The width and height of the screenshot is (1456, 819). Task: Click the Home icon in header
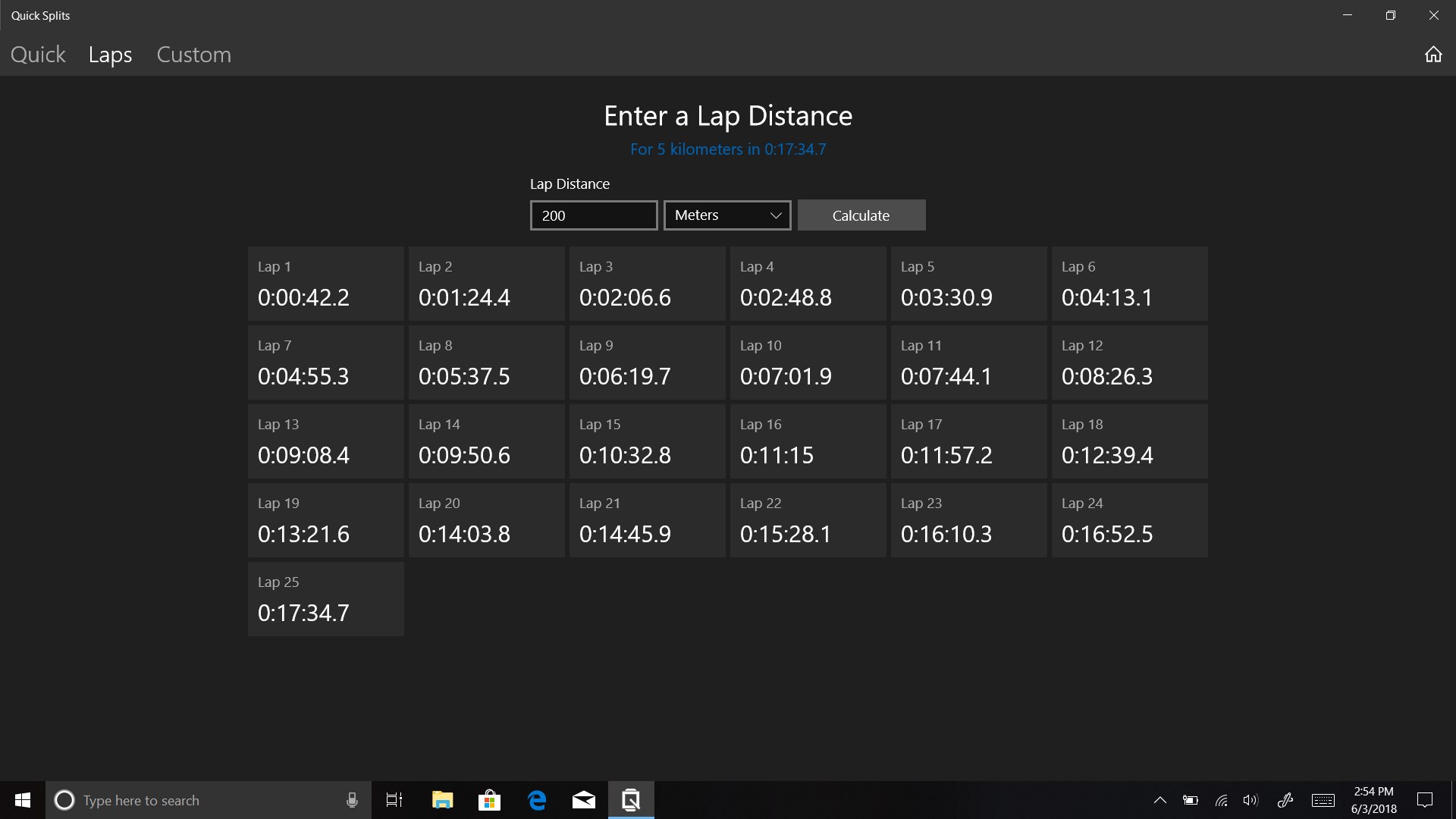[1432, 55]
